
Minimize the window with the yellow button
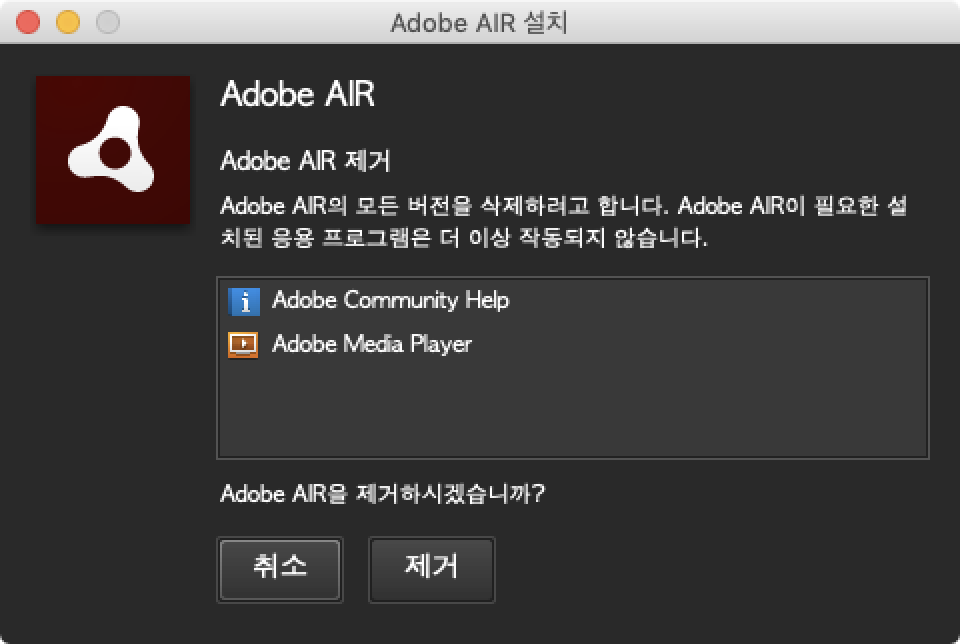pyautogui.click(x=68, y=22)
